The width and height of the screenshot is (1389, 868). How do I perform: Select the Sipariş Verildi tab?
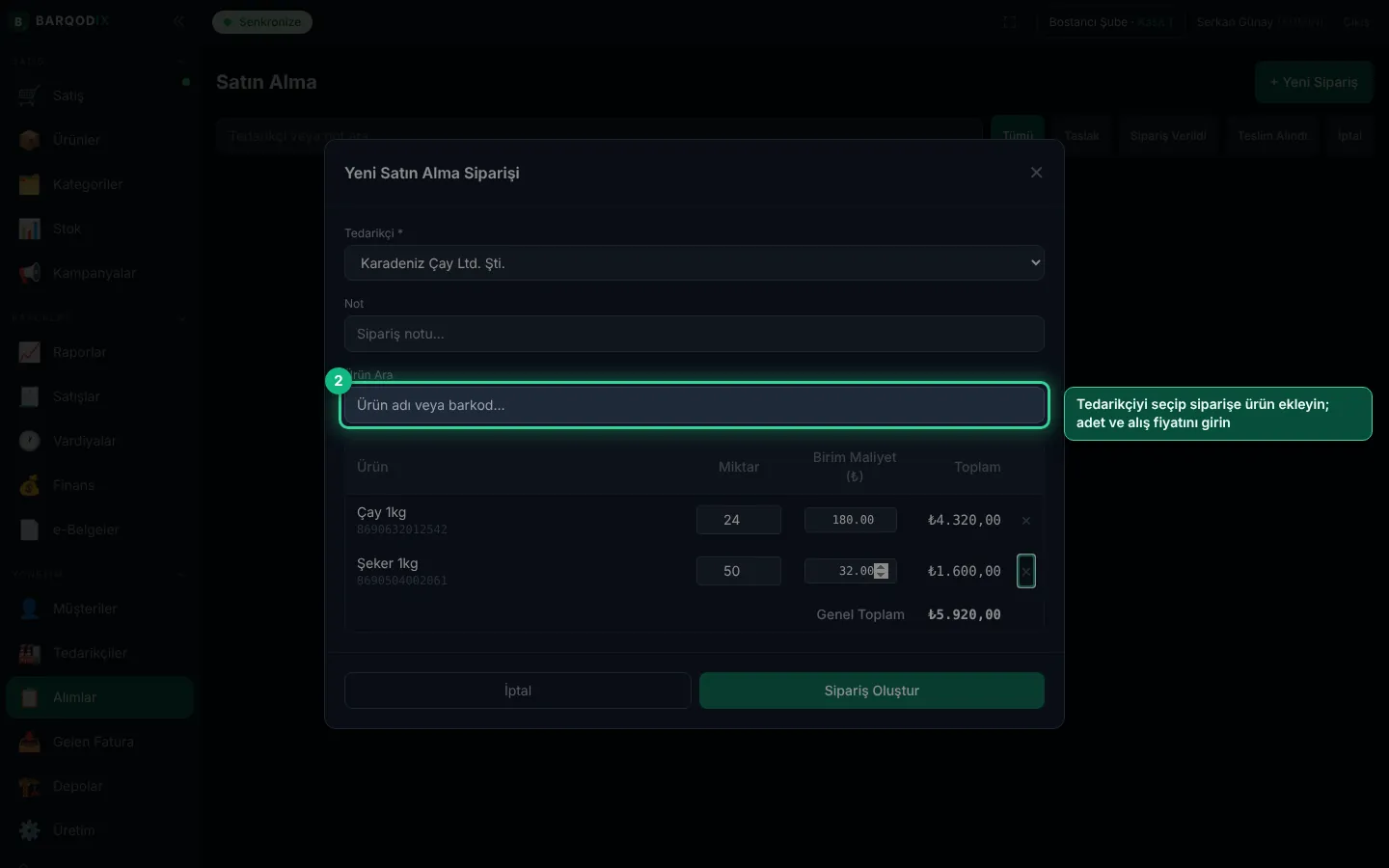click(1168, 136)
